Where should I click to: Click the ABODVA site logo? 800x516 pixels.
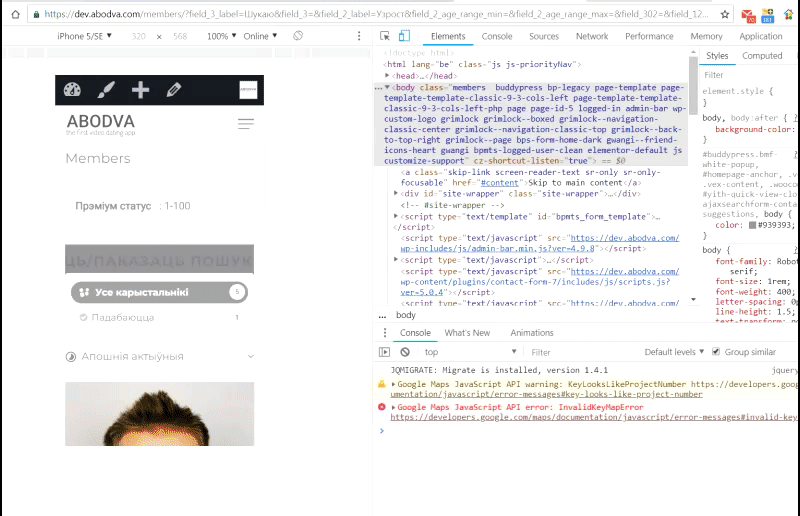click(x=101, y=124)
